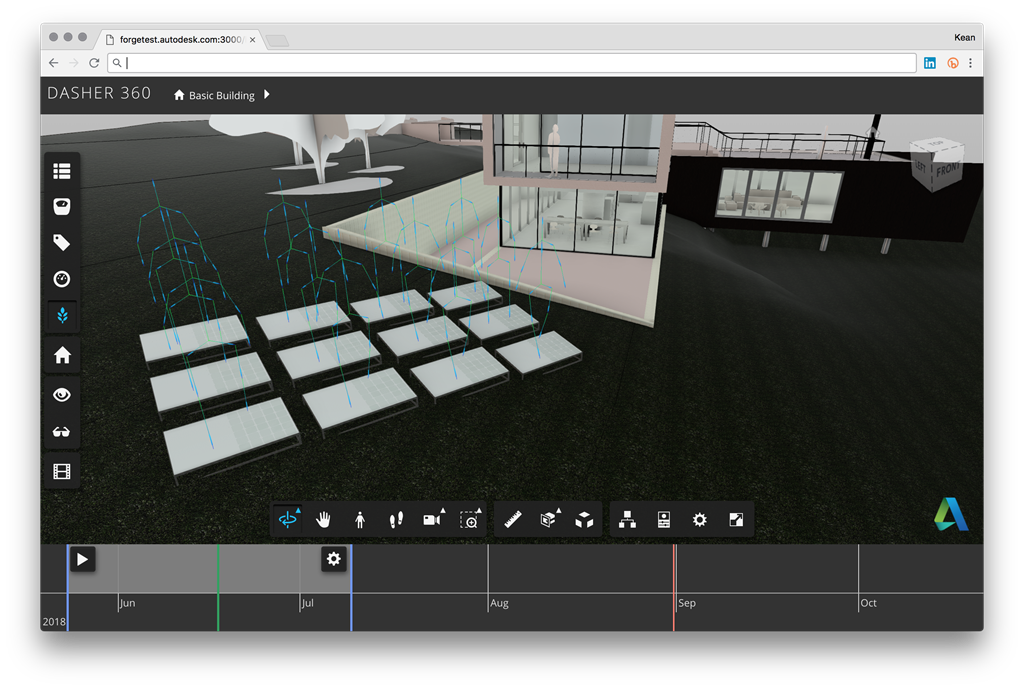Image resolution: width=1024 pixels, height=689 pixels.
Task: Open the sidebar list panel icon
Action: [62, 171]
